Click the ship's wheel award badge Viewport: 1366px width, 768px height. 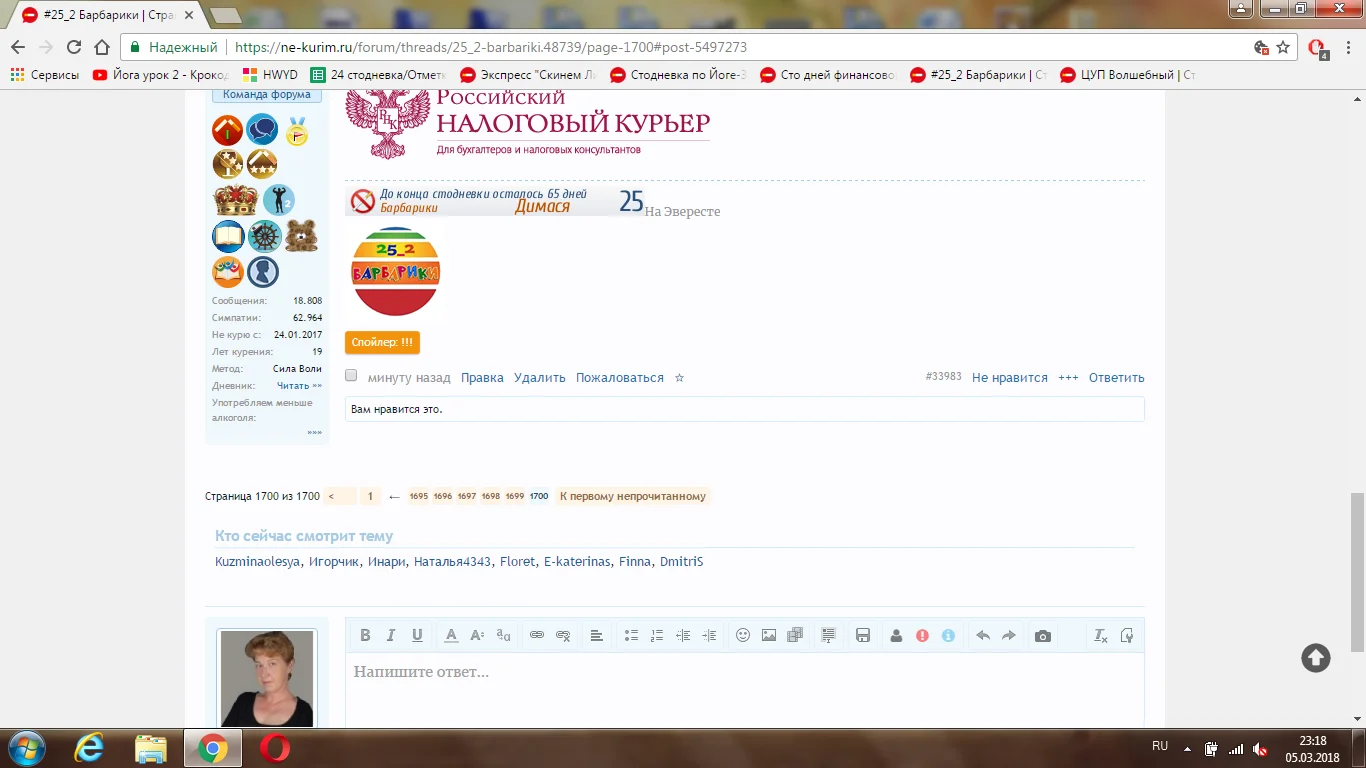[x=265, y=237]
